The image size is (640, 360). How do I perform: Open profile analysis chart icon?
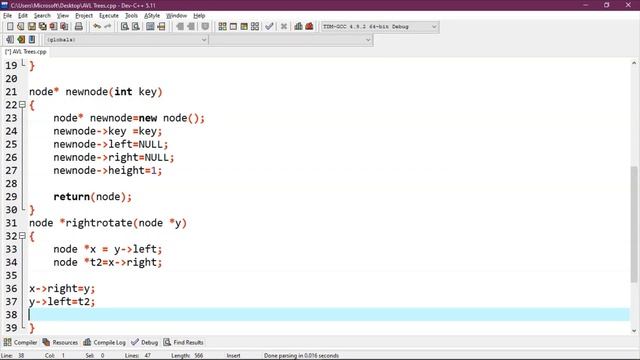298,27
